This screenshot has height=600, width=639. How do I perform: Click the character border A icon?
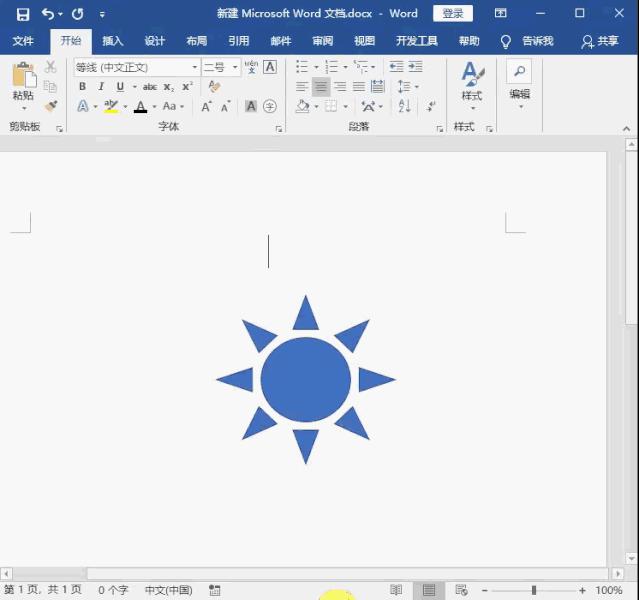coord(270,67)
